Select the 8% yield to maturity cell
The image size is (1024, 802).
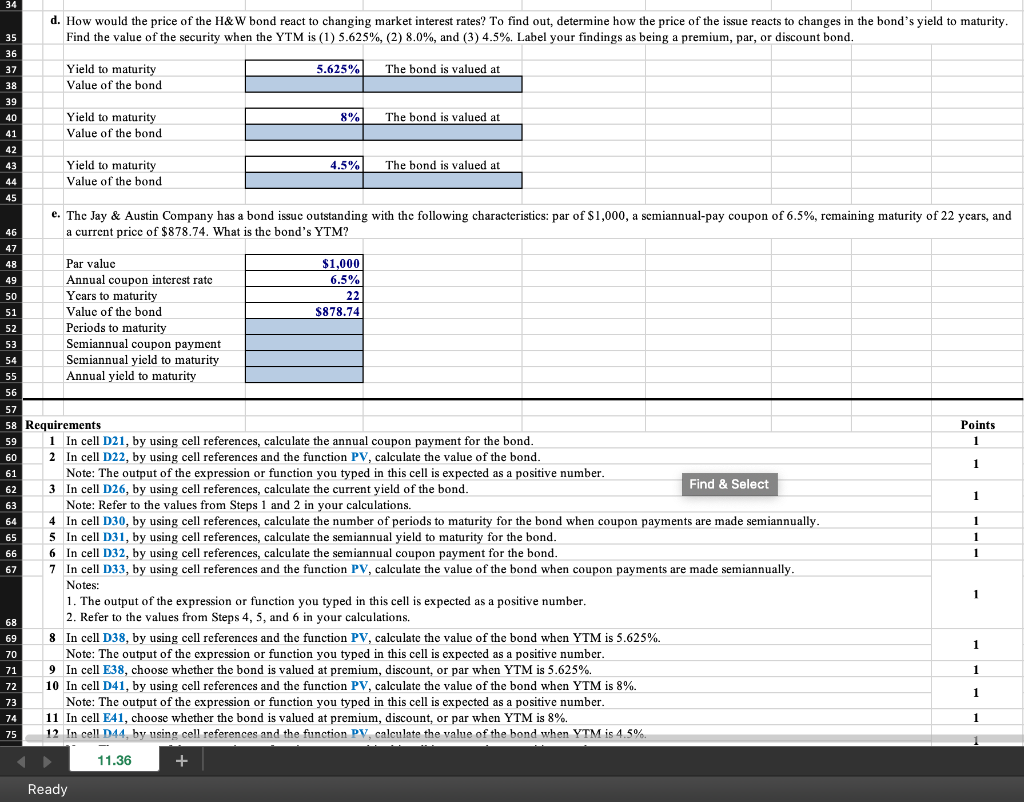pyautogui.click(x=304, y=117)
